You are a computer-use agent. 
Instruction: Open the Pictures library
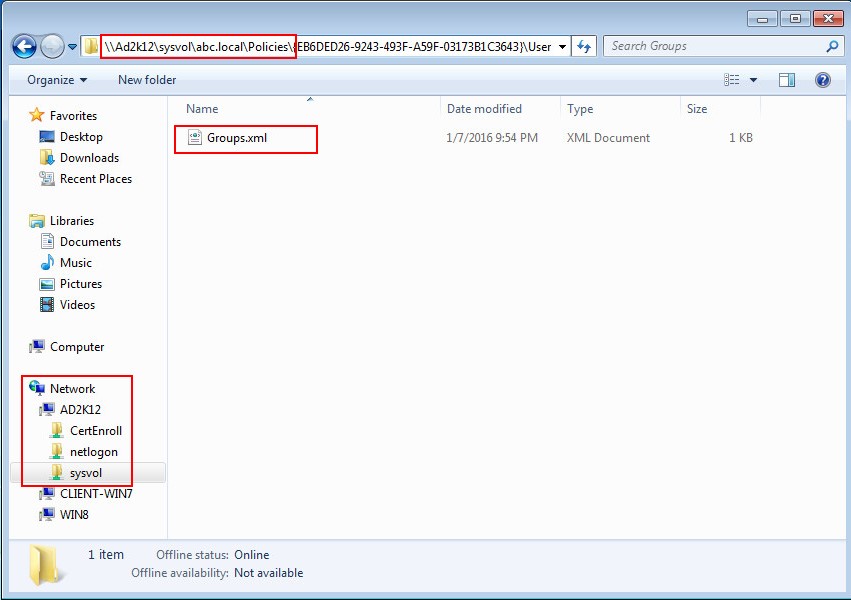81,284
